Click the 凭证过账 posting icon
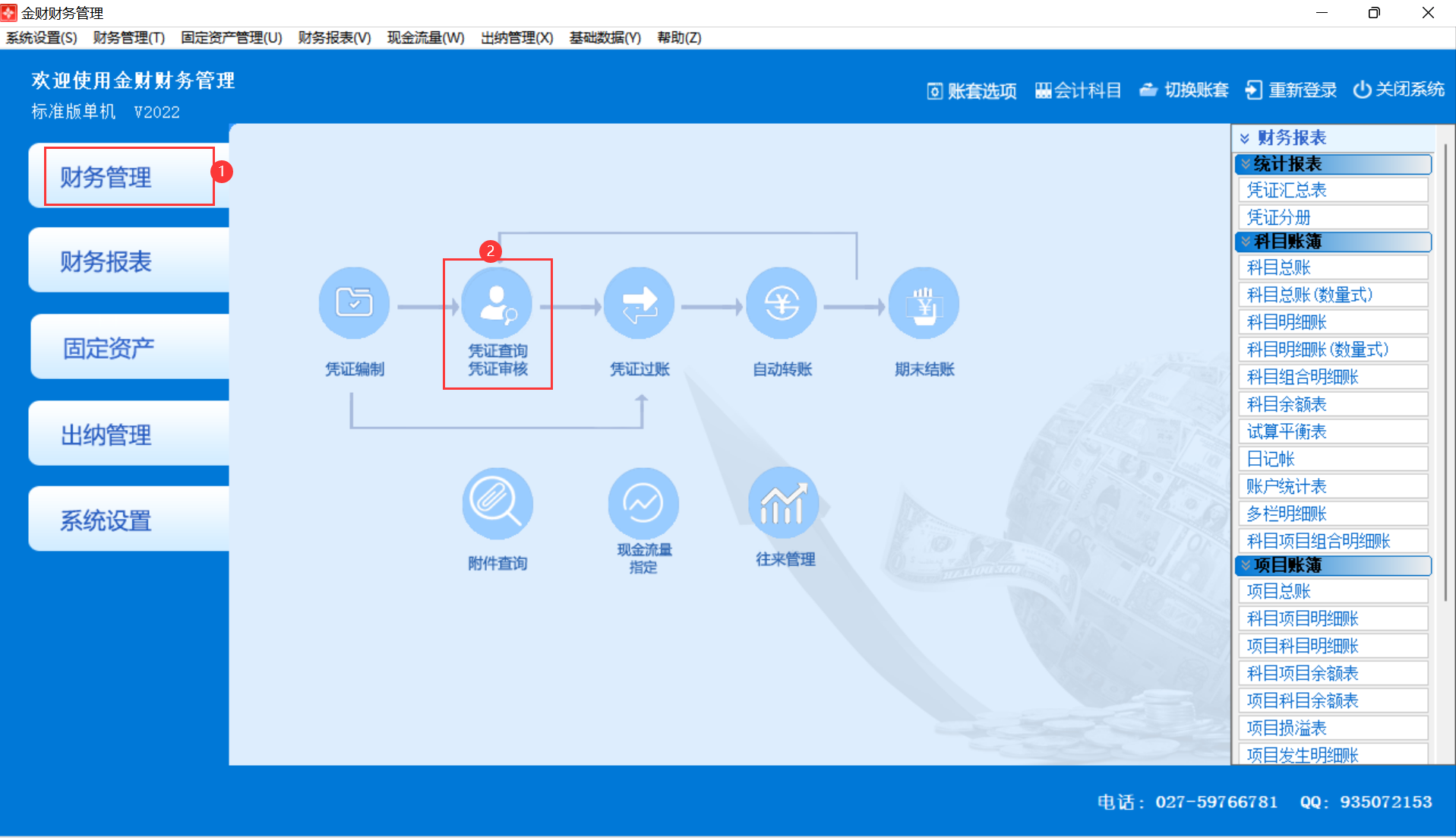This screenshot has height=838, width=1456. (640, 303)
